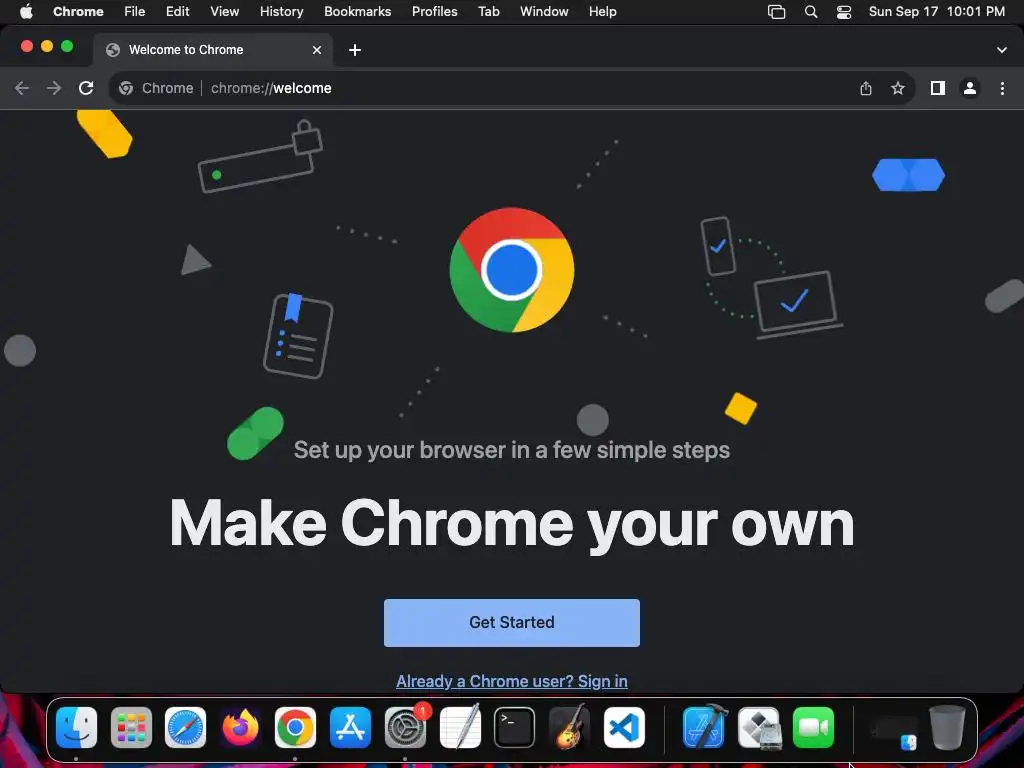The width and height of the screenshot is (1024, 768).
Task: Open the Chrome application menu
Action: coord(78,12)
